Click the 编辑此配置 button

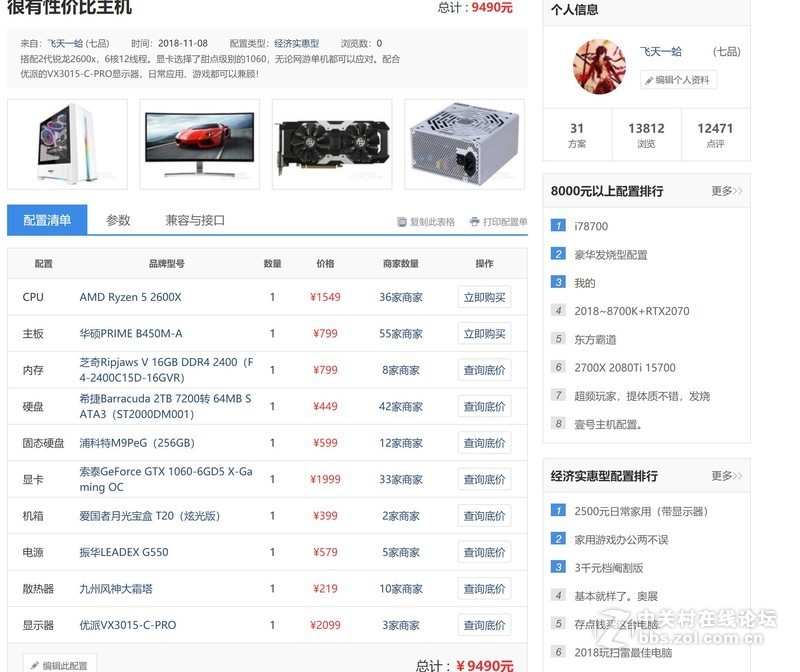point(59,663)
